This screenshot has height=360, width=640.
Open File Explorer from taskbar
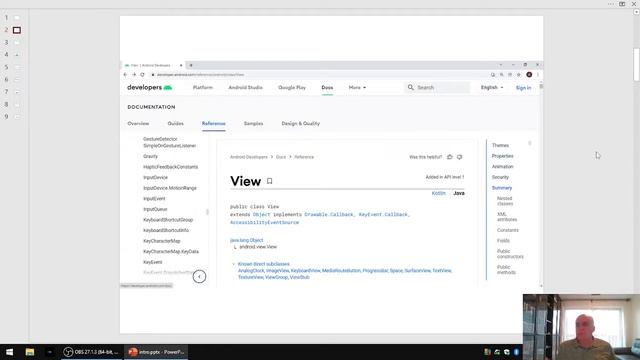tap(30, 352)
